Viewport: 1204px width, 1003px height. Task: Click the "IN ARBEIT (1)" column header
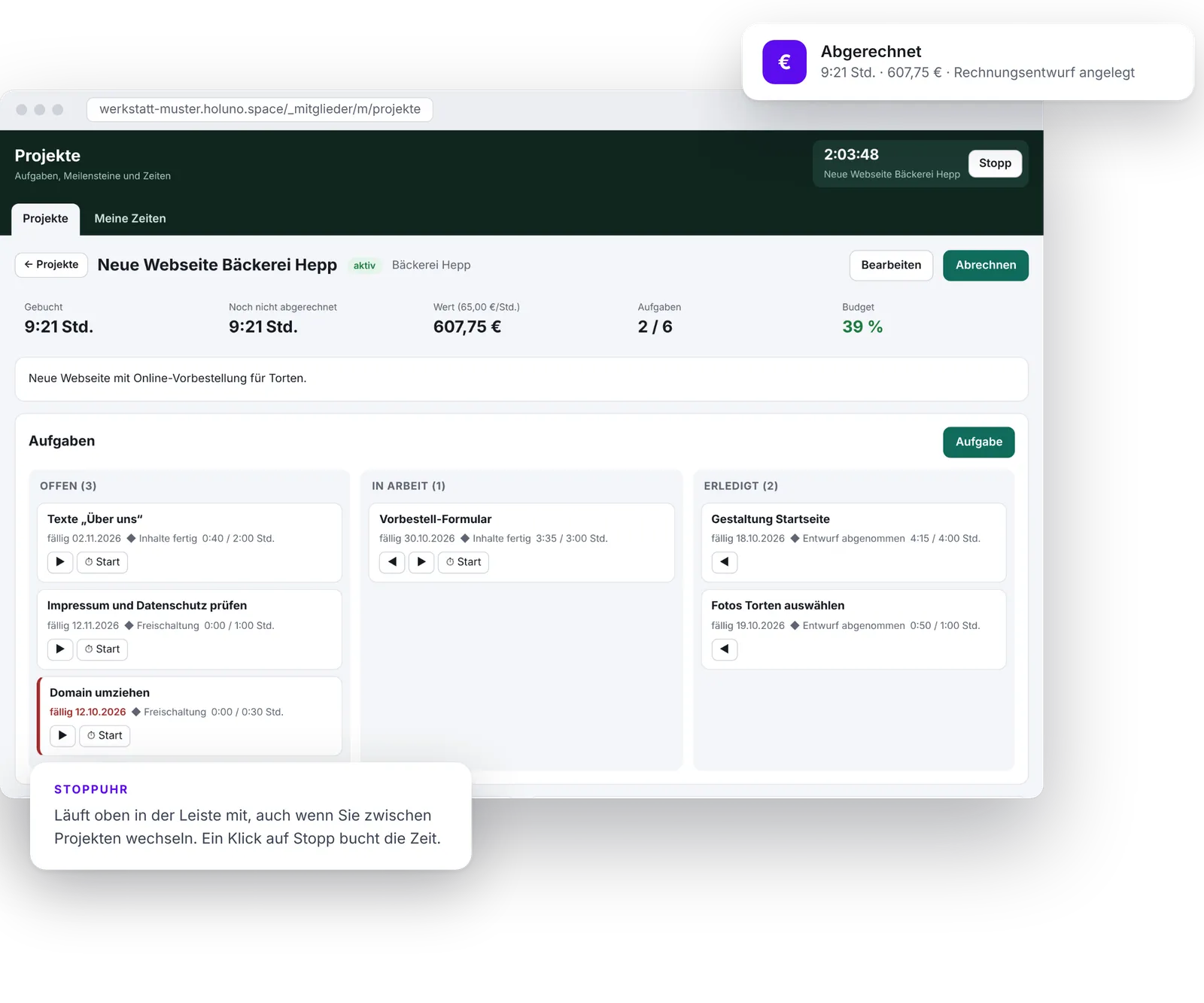tap(409, 486)
